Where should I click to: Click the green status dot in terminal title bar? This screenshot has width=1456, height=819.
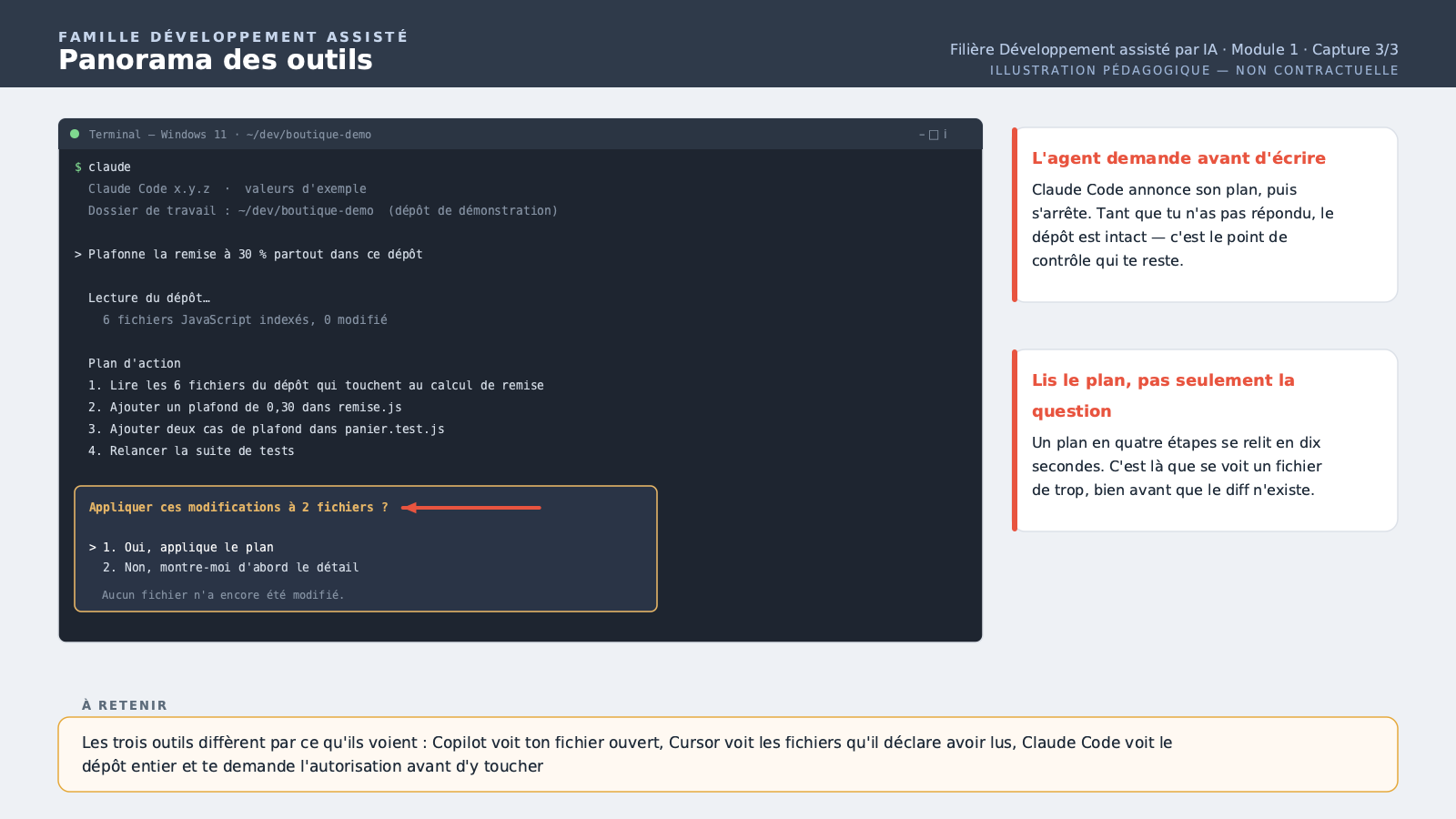75,134
